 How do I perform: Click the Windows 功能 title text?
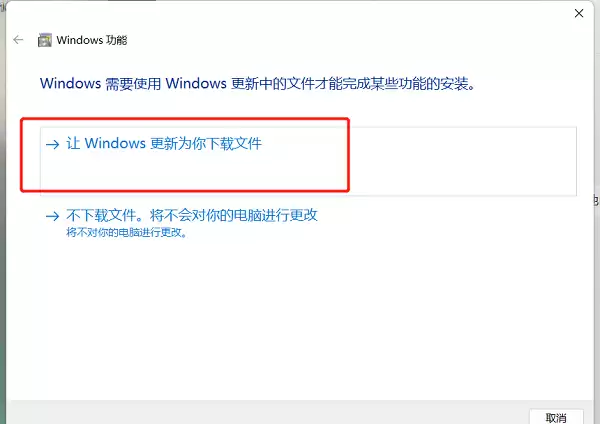point(92,40)
